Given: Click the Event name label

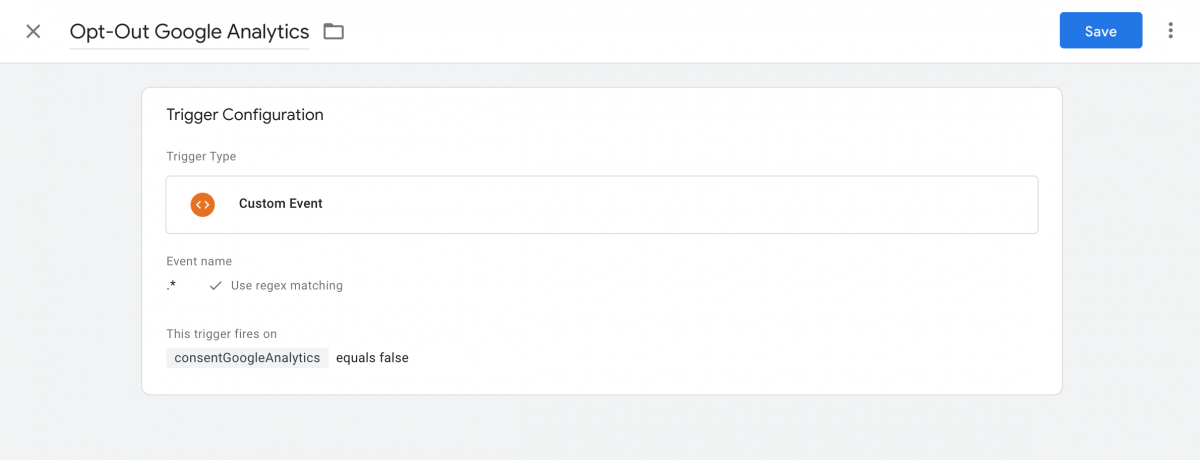Looking at the screenshot, I should 199,262.
